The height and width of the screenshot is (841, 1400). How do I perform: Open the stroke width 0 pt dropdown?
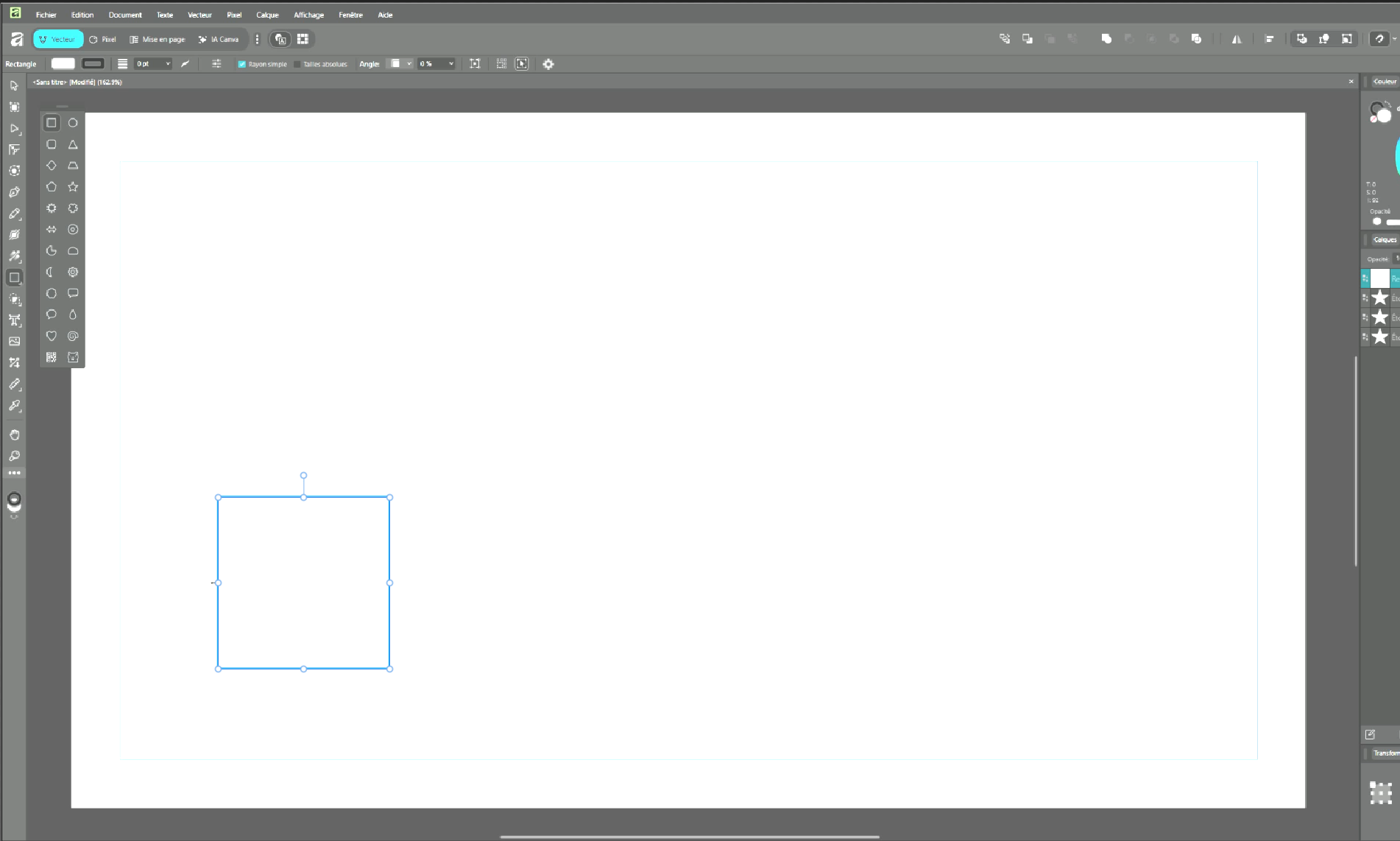(x=167, y=64)
